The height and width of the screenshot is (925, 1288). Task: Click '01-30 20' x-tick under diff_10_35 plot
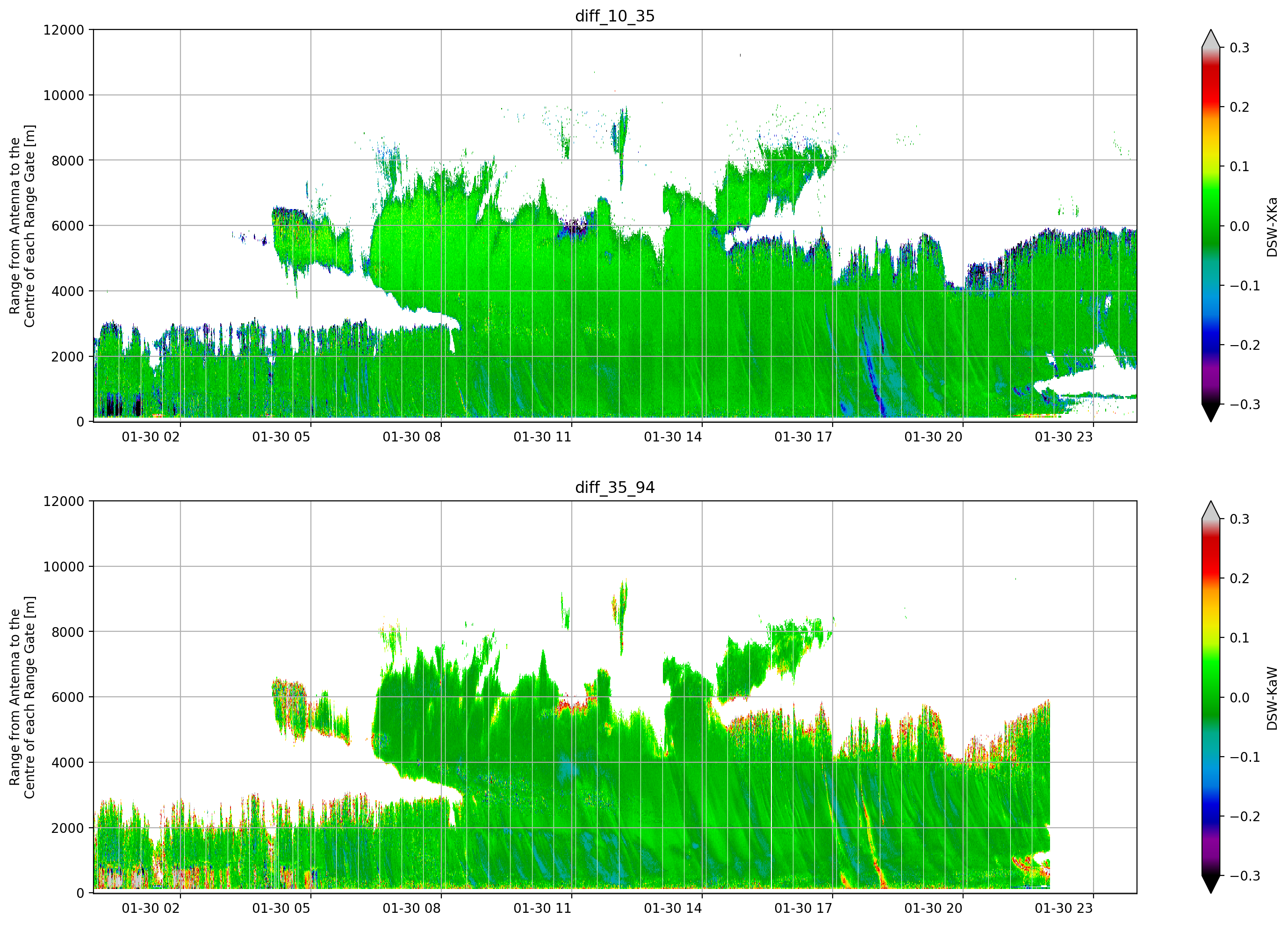coord(934,437)
